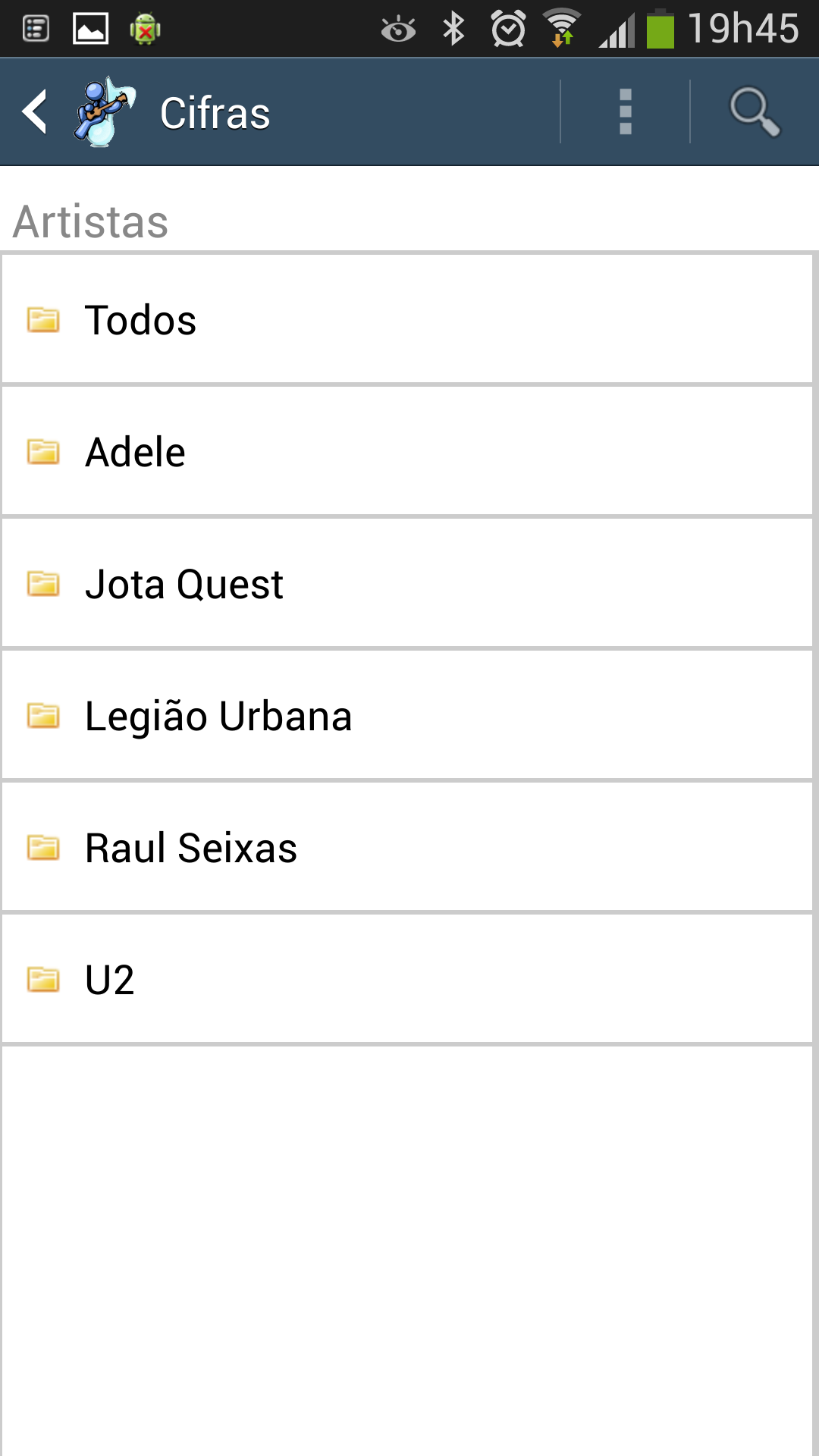The width and height of the screenshot is (819, 1456).
Task: Tap the Cifras title text
Action: pos(215,114)
